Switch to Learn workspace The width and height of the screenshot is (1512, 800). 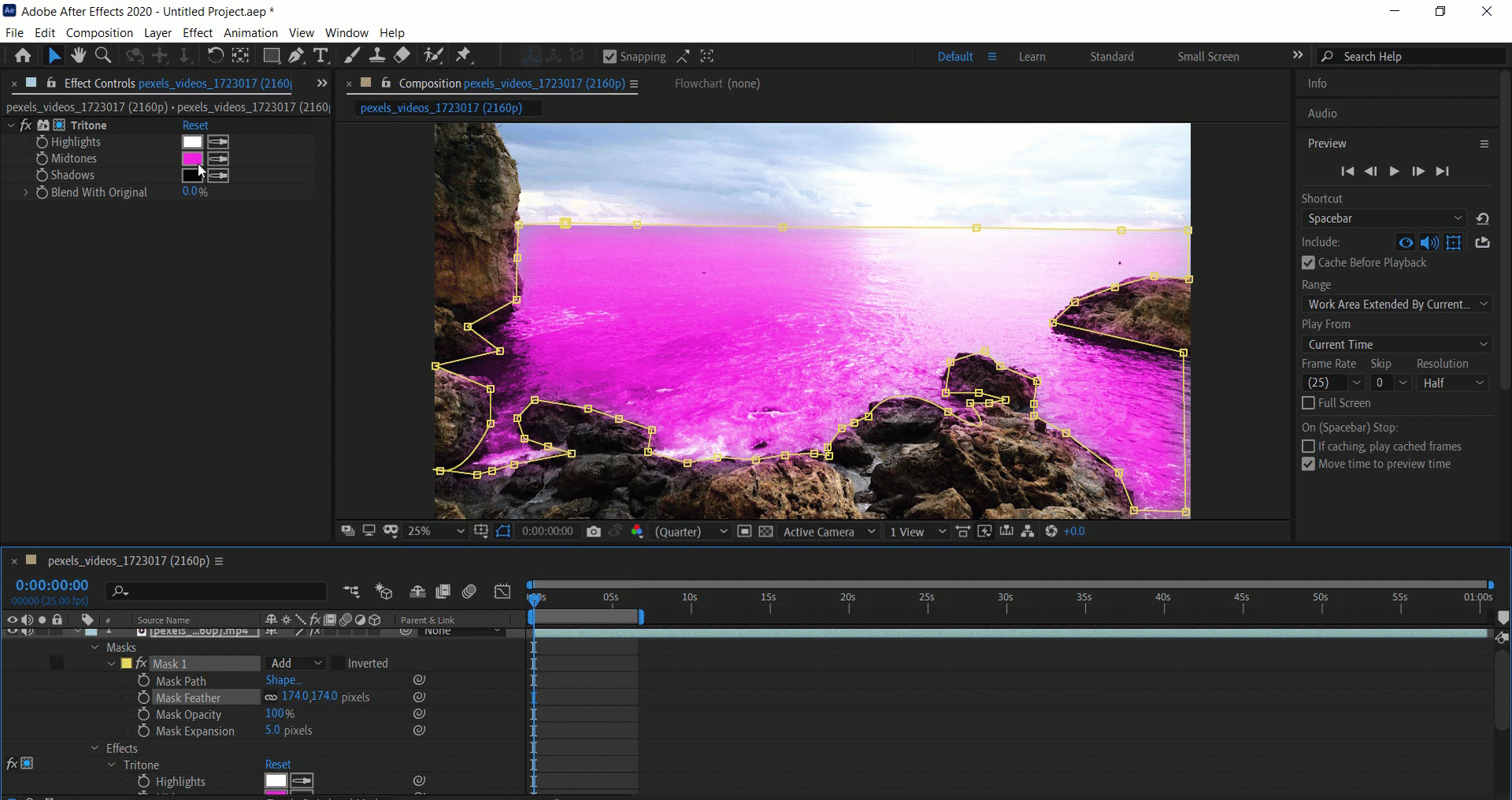(1032, 57)
